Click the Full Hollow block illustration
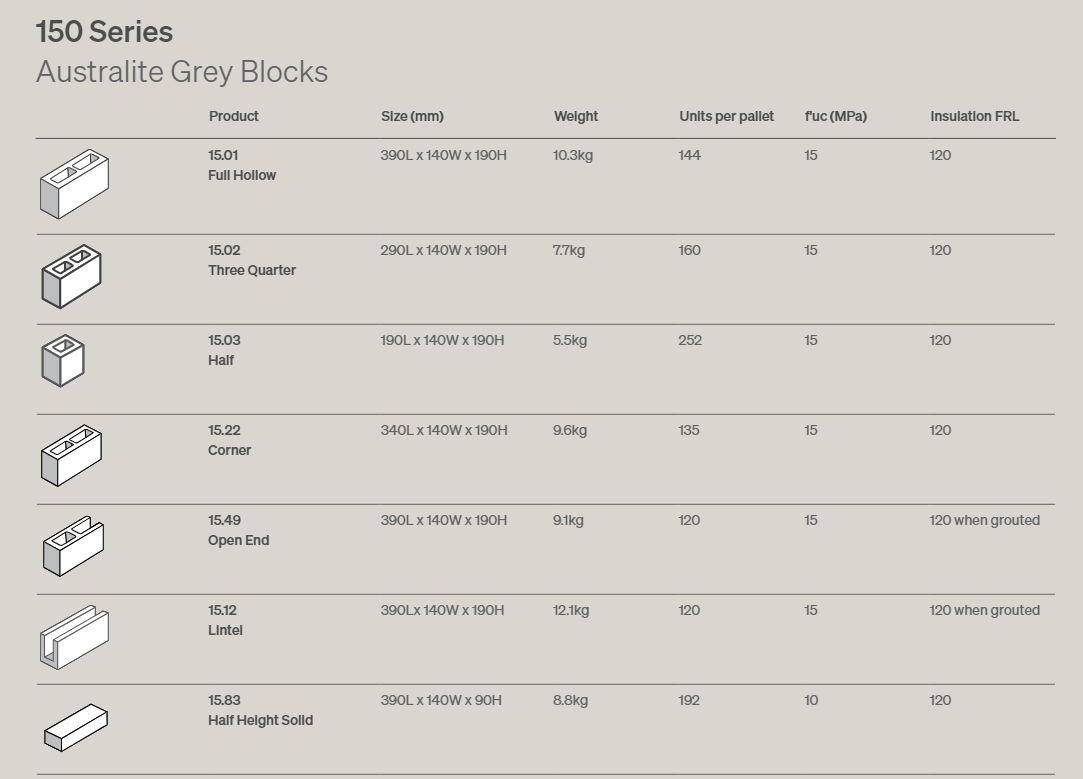The image size is (1083, 779). [74, 184]
